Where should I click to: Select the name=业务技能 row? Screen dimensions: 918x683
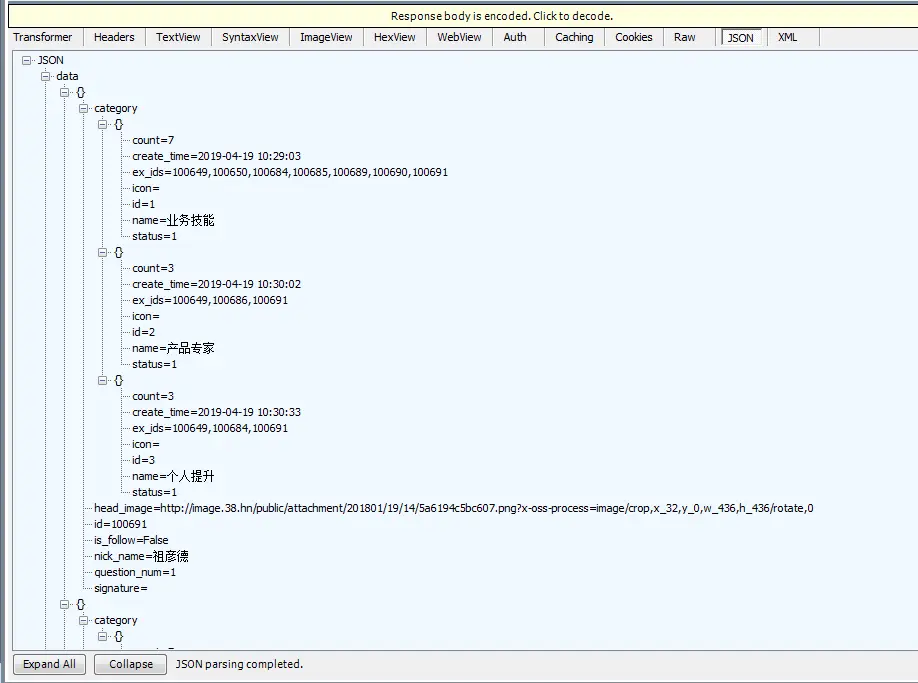pos(173,221)
